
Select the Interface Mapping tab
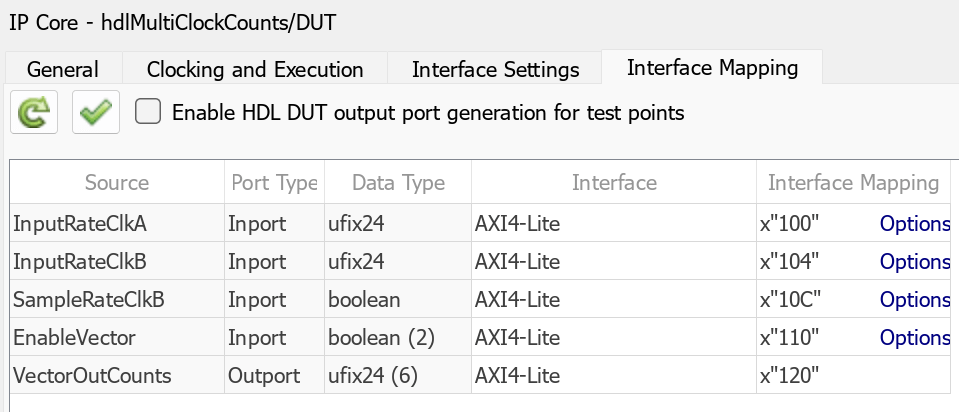712,68
